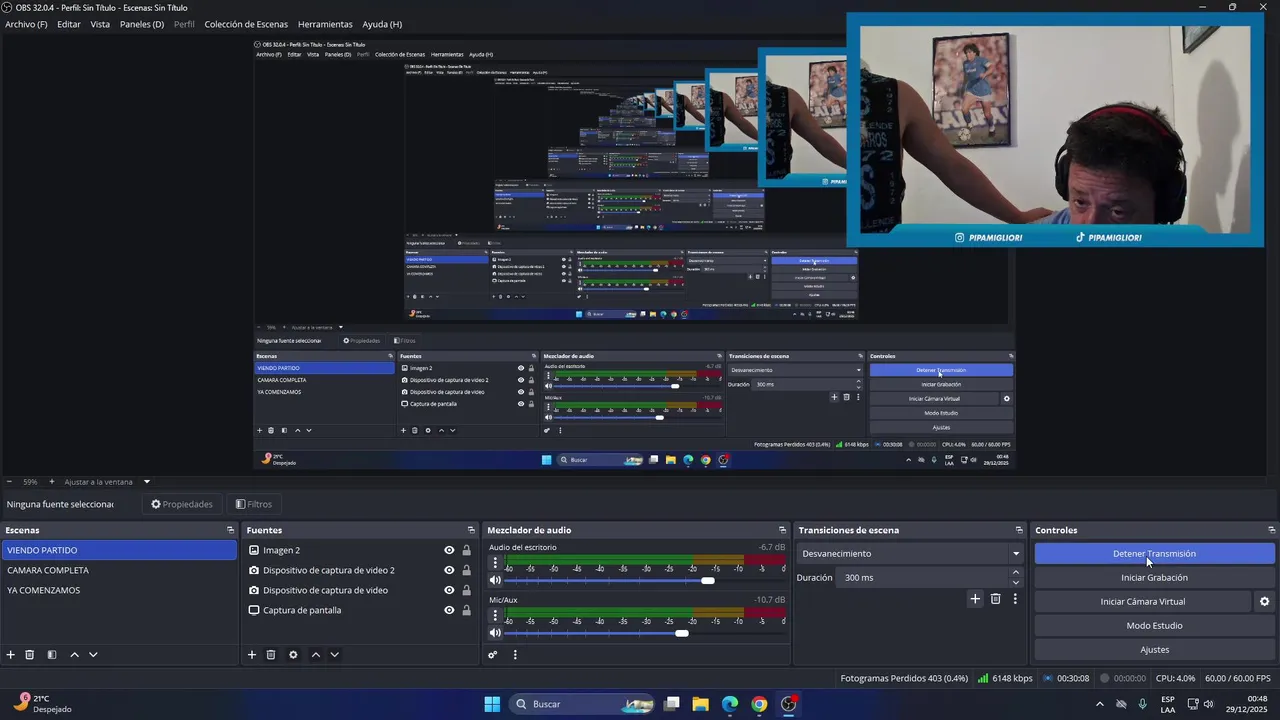Increase transition duration with up arrow
Image resolution: width=1280 pixels, height=720 pixels.
[x=1016, y=572]
